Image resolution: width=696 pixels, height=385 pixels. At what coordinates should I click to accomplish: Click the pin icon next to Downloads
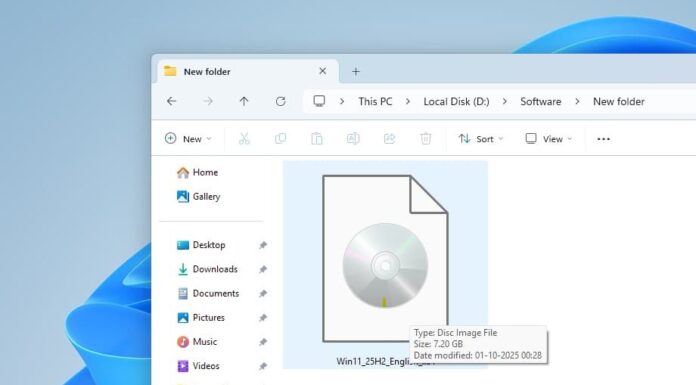click(x=263, y=269)
